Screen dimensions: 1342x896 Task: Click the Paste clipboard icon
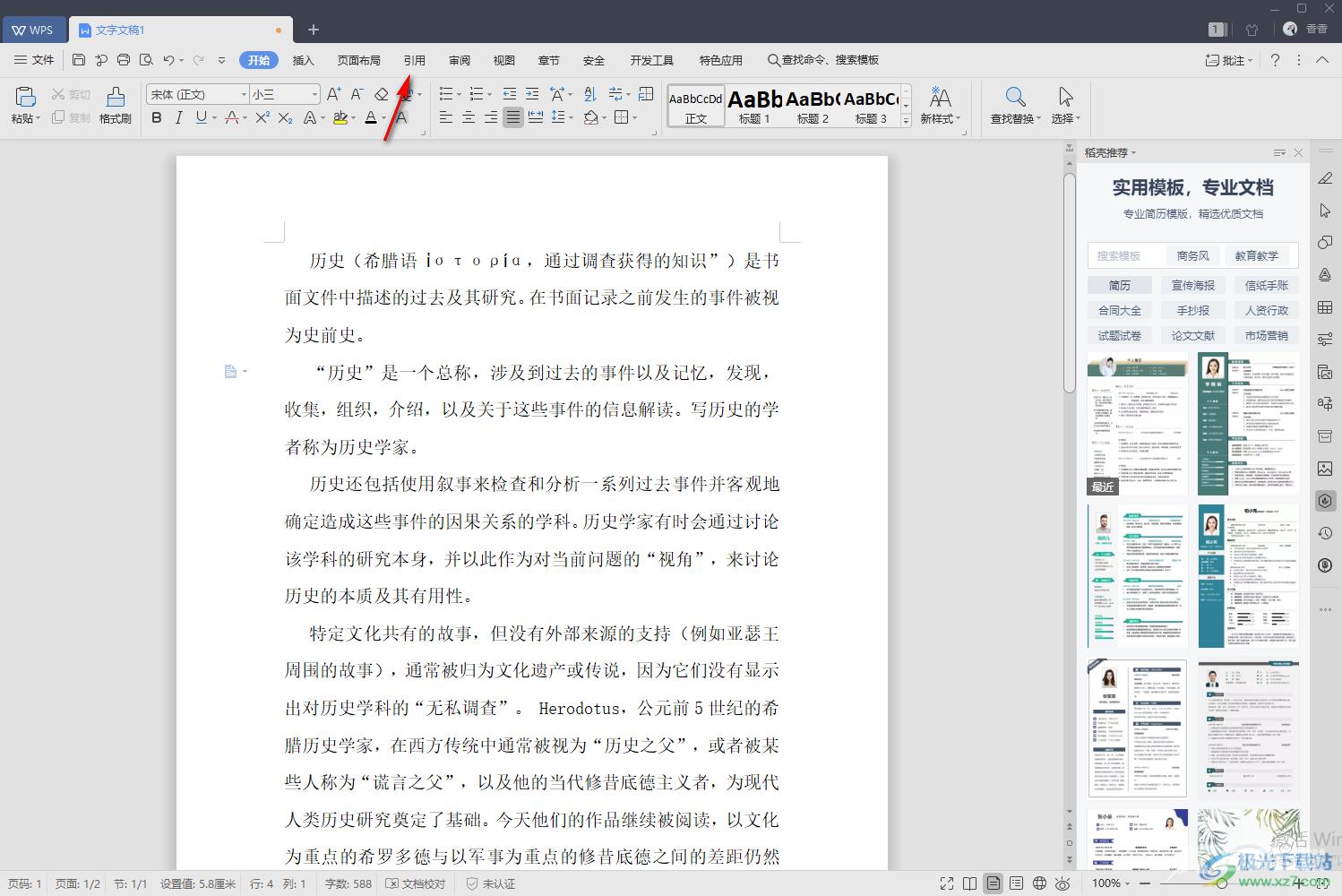click(25, 97)
